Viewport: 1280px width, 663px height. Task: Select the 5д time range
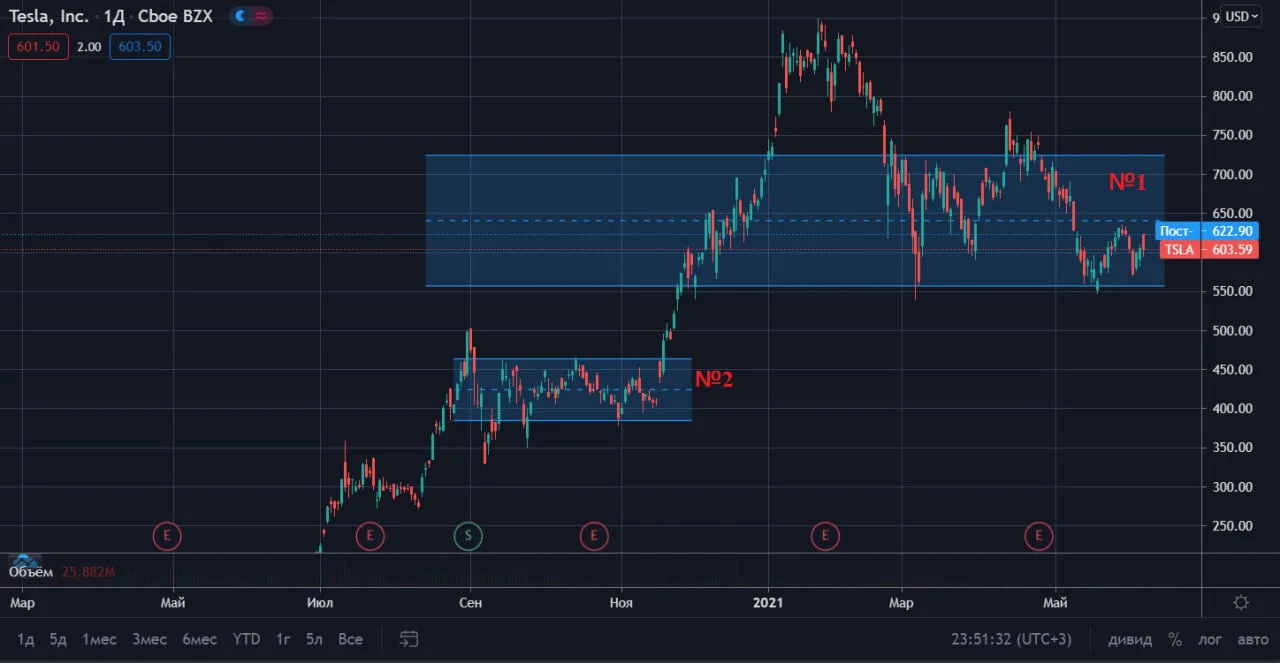pyautogui.click(x=58, y=639)
